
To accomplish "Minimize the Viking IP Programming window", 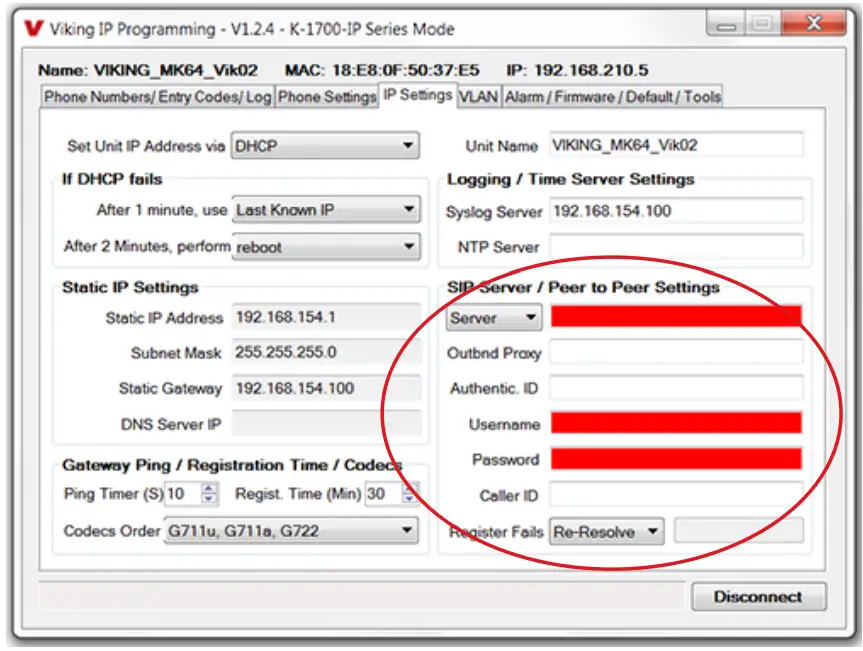I will click(726, 24).
